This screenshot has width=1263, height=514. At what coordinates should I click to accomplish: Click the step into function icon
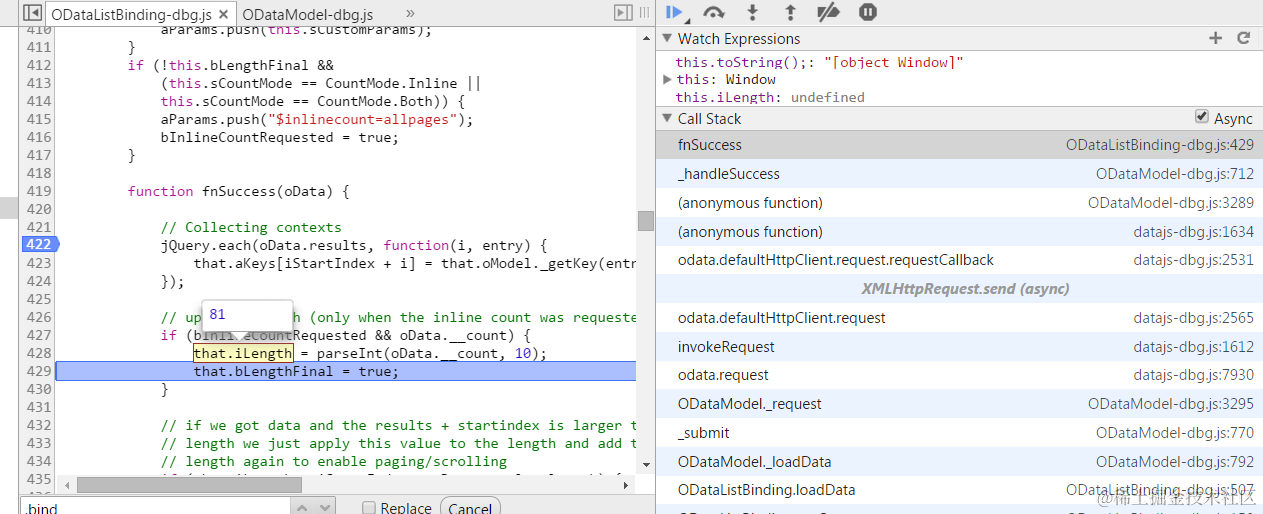pos(753,13)
